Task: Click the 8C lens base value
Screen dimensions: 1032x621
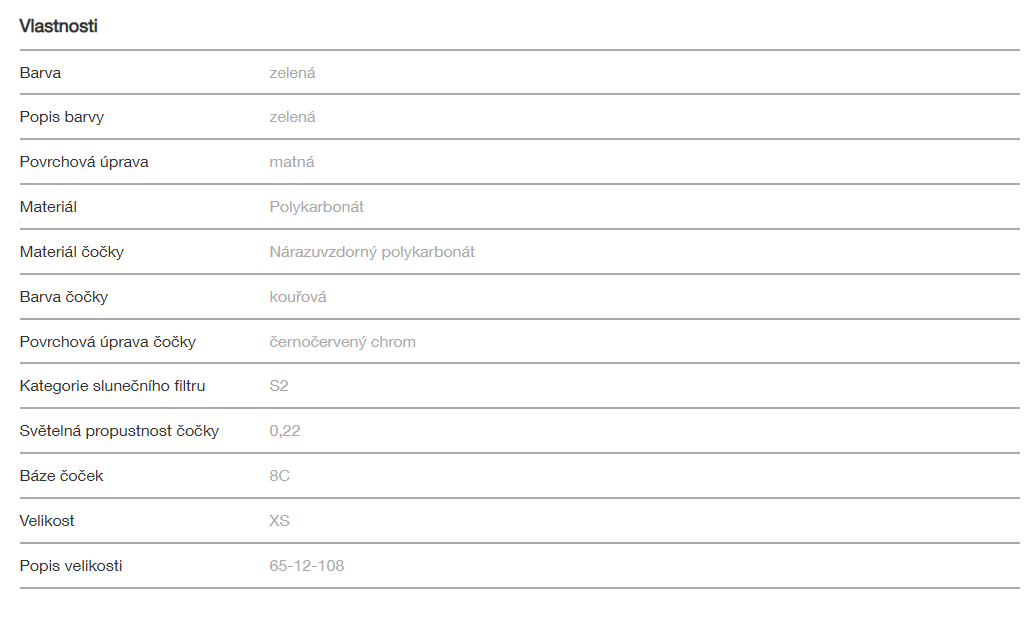Action: (280, 476)
